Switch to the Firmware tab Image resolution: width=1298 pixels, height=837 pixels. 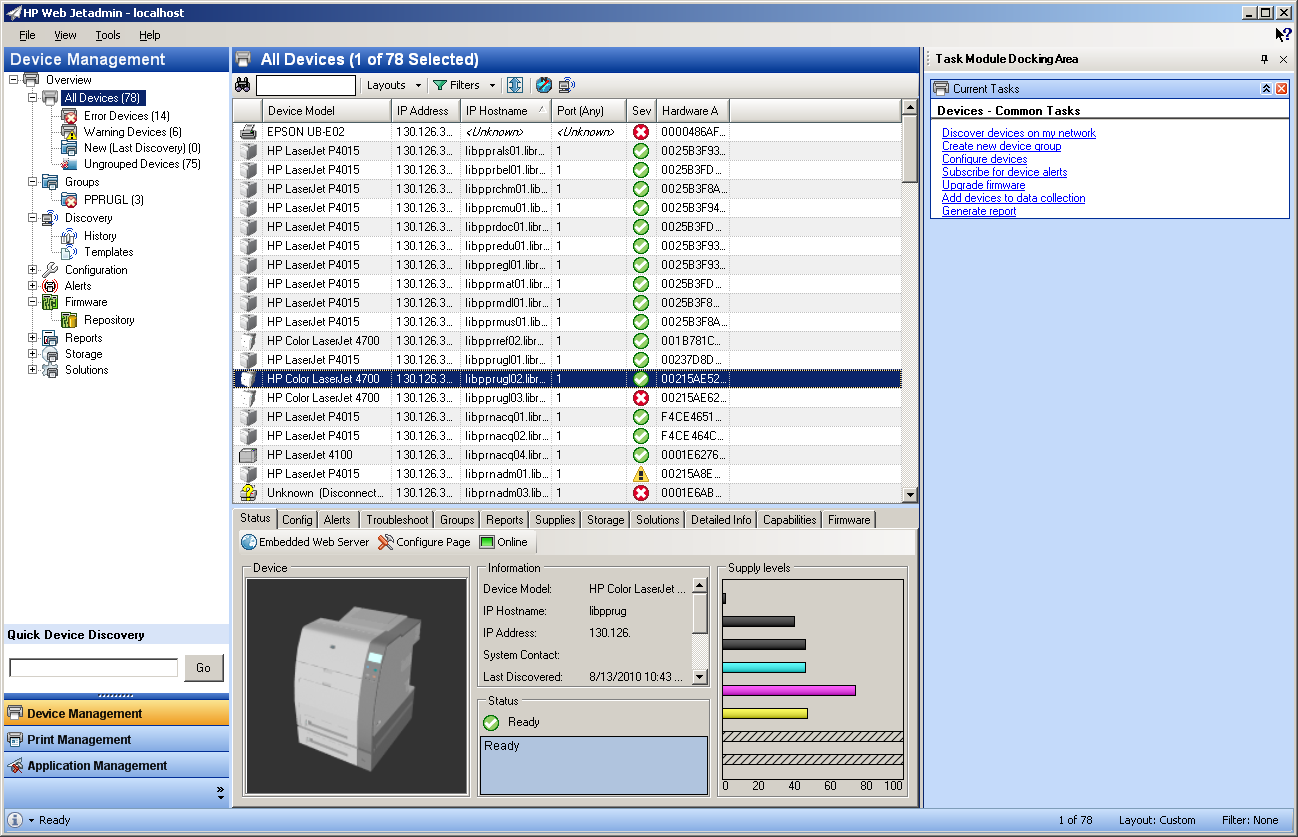pos(849,519)
